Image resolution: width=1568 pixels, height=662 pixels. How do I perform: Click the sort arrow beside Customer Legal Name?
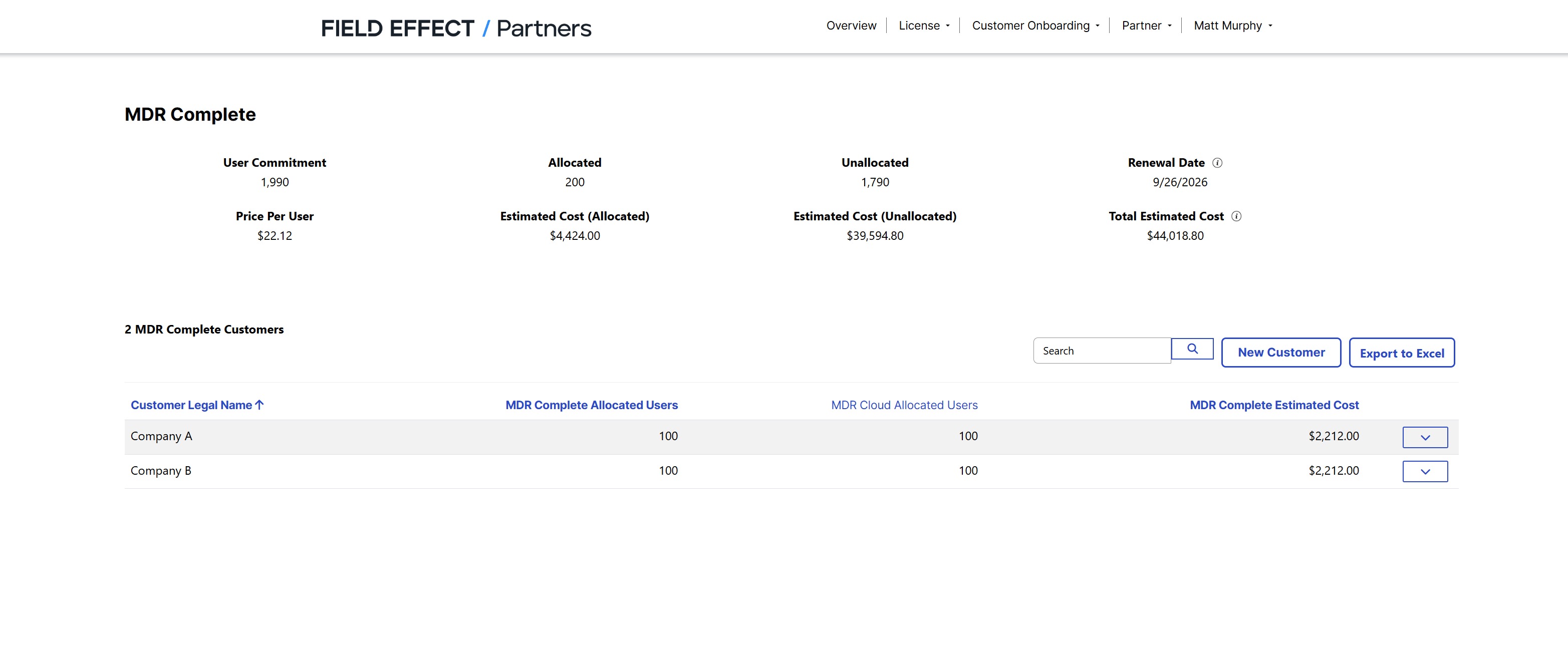point(260,405)
